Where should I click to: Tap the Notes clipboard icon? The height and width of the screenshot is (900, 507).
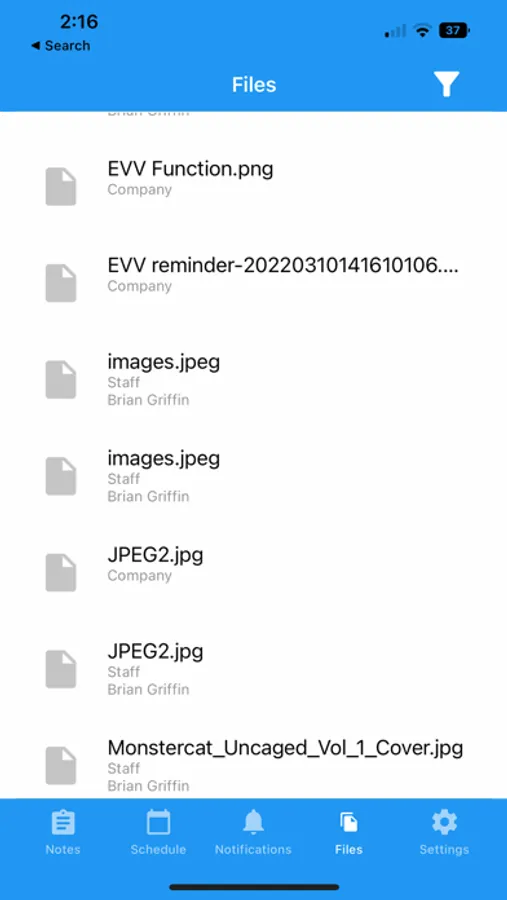(63, 823)
